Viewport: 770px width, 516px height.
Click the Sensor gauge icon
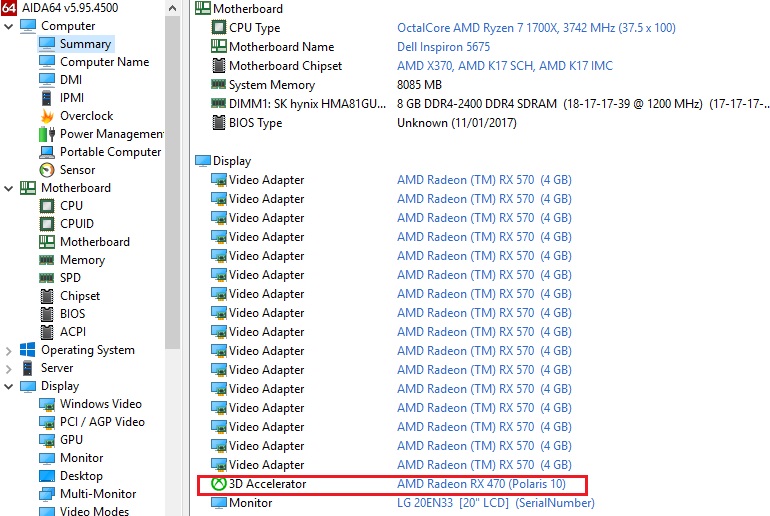pyautogui.click(x=47, y=170)
